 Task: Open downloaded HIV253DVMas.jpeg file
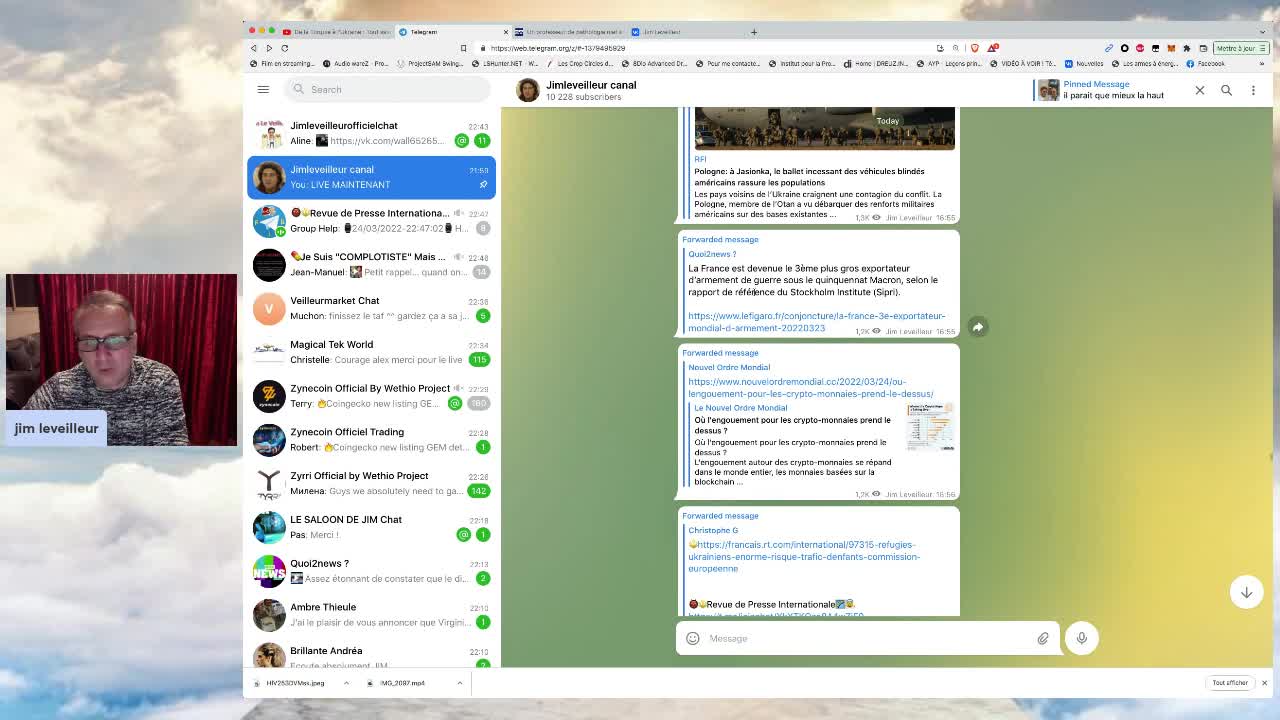[290, 683]
